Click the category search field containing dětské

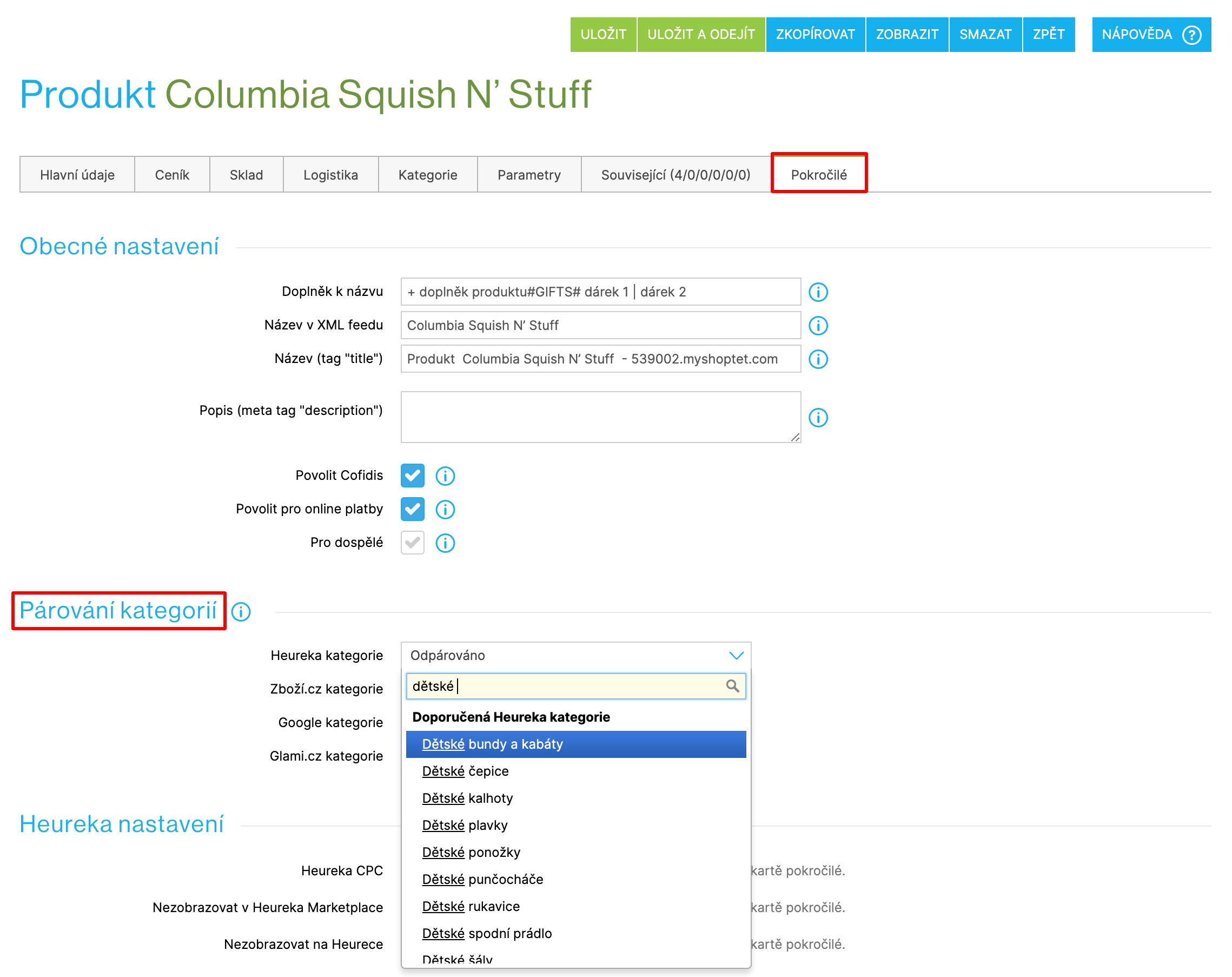coord(575,686)
